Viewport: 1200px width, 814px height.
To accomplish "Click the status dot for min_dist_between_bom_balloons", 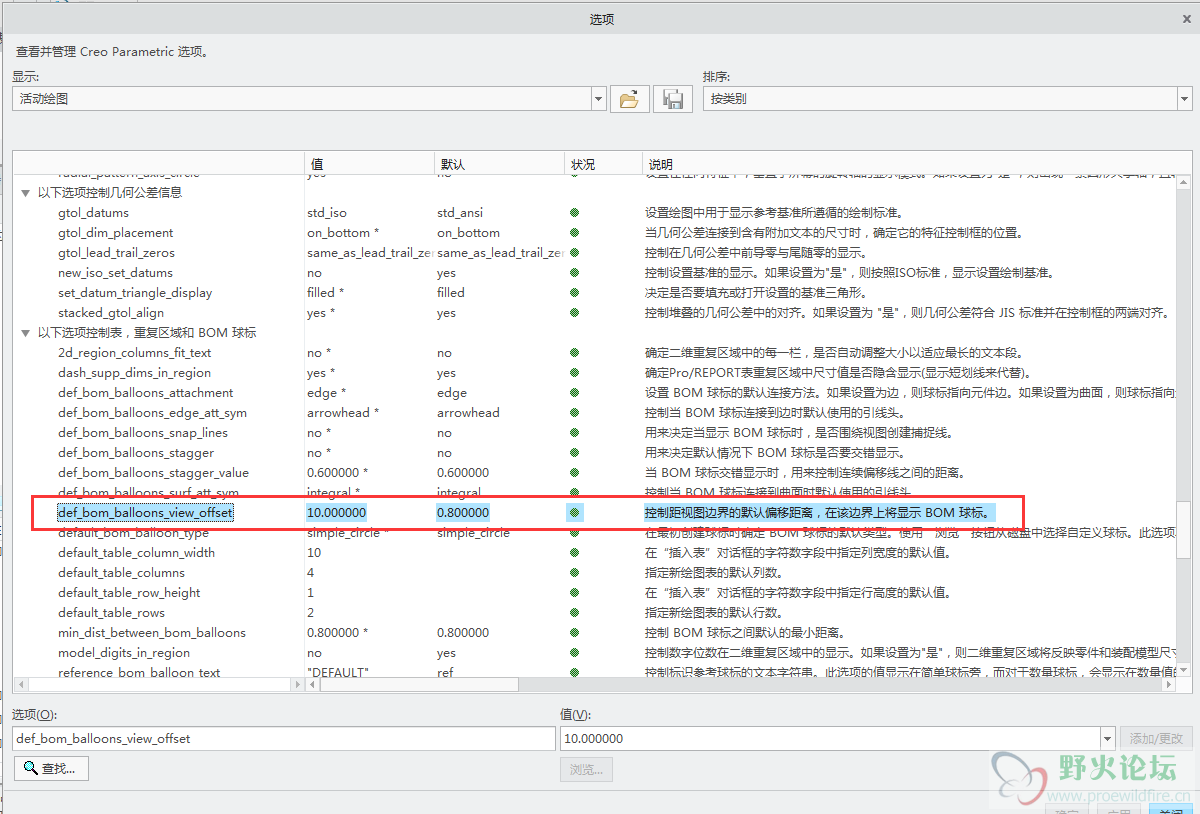I will tap(574, 633).
